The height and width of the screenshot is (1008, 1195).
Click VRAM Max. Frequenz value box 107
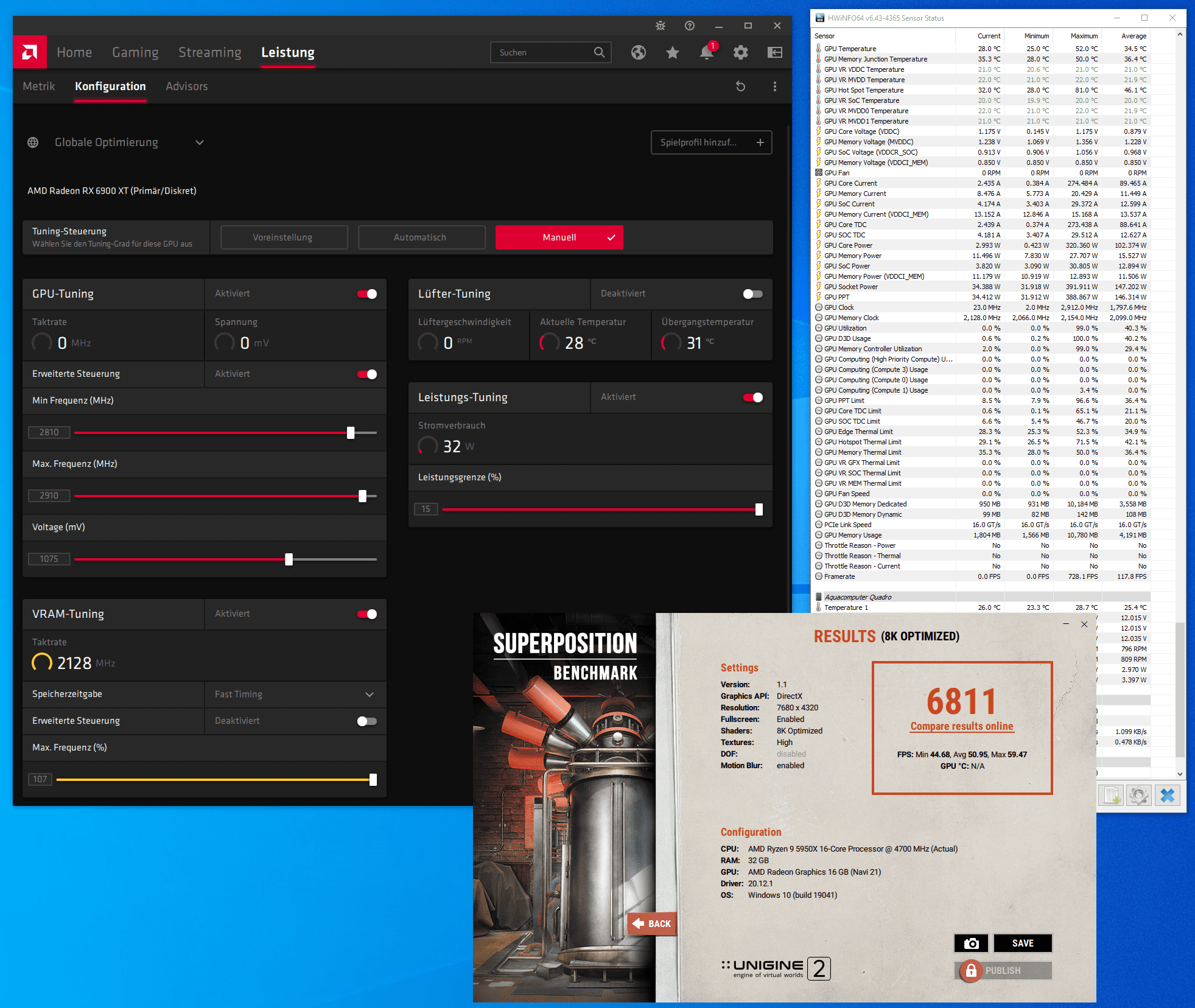[40, 780]
